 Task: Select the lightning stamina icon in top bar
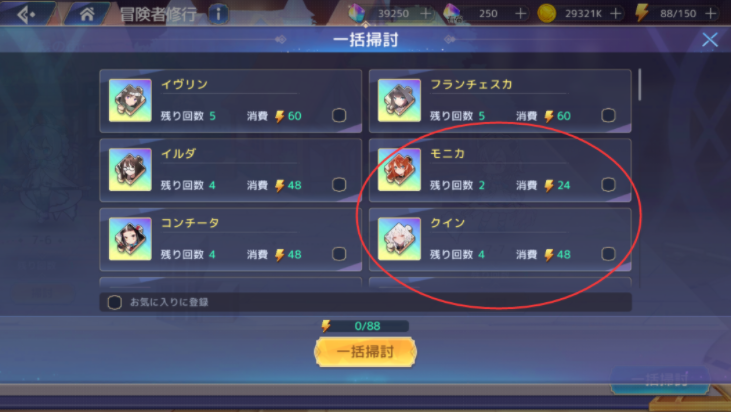pos(642,13)
